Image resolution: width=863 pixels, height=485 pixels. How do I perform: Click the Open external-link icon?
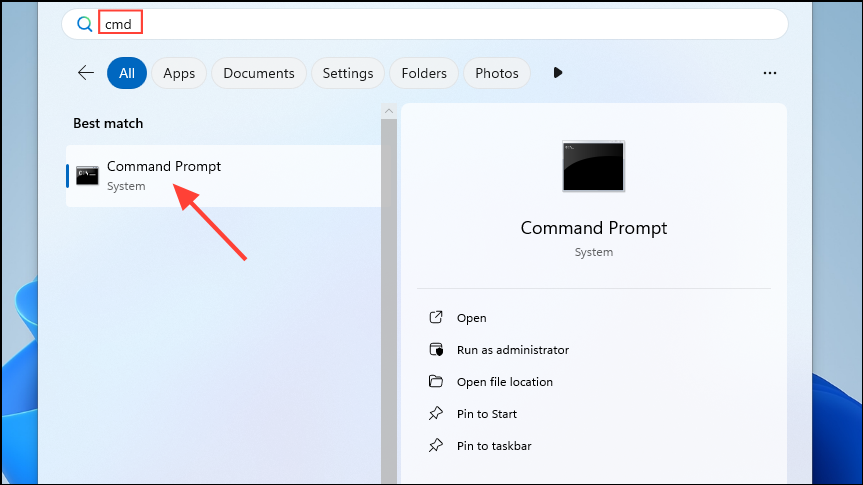point(436,317)
